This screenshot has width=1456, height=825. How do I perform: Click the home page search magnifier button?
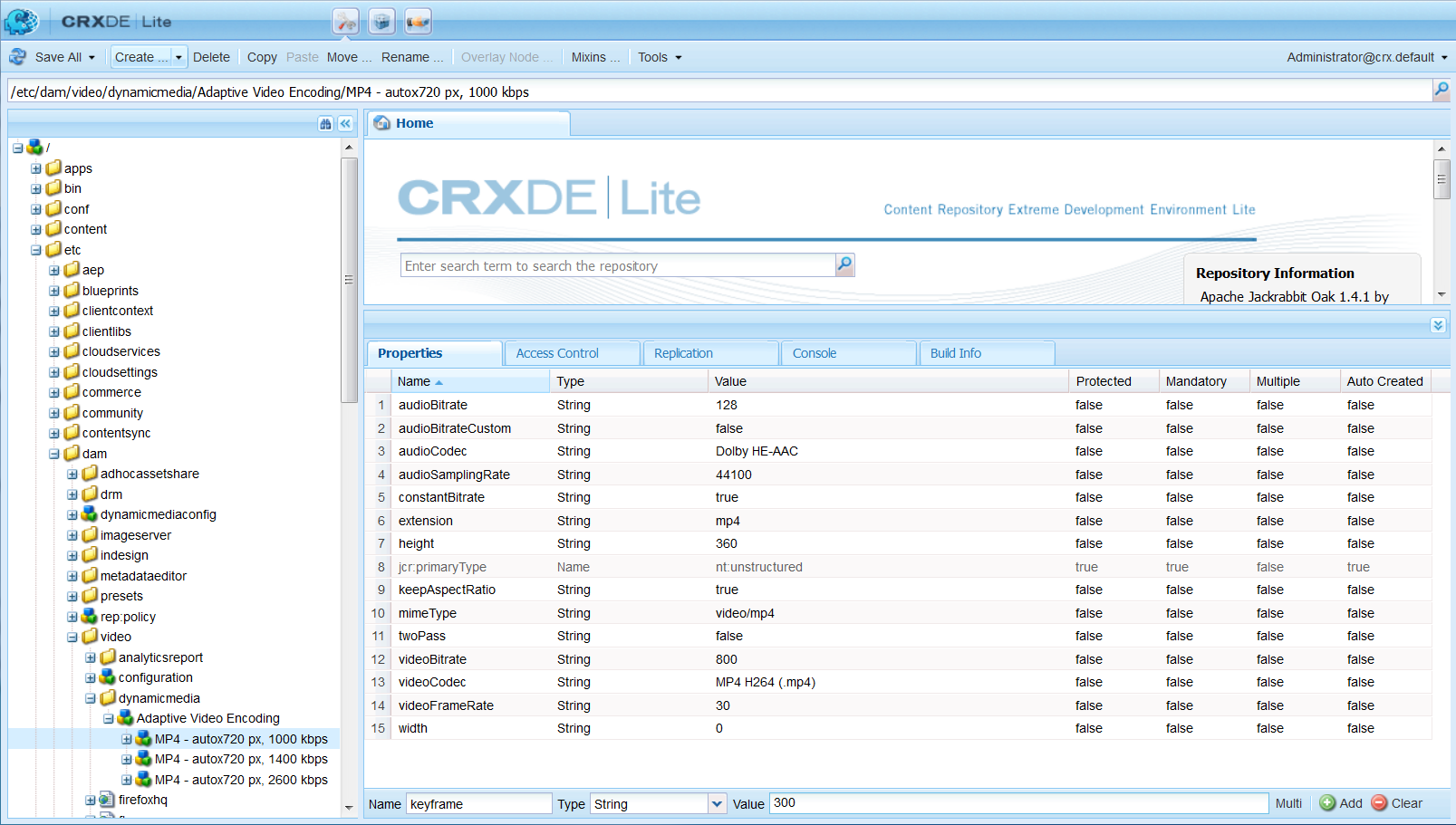(x=844, y=264)
